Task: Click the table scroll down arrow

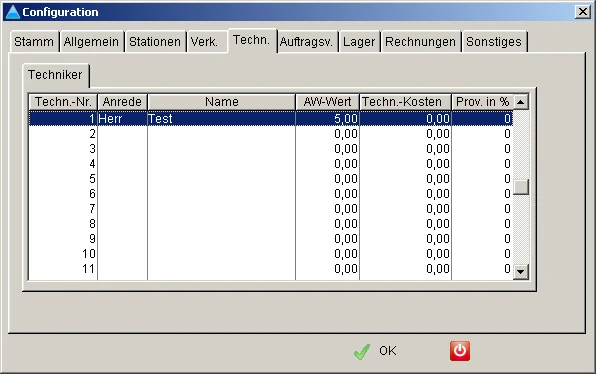Action: (x=521, y=272)
